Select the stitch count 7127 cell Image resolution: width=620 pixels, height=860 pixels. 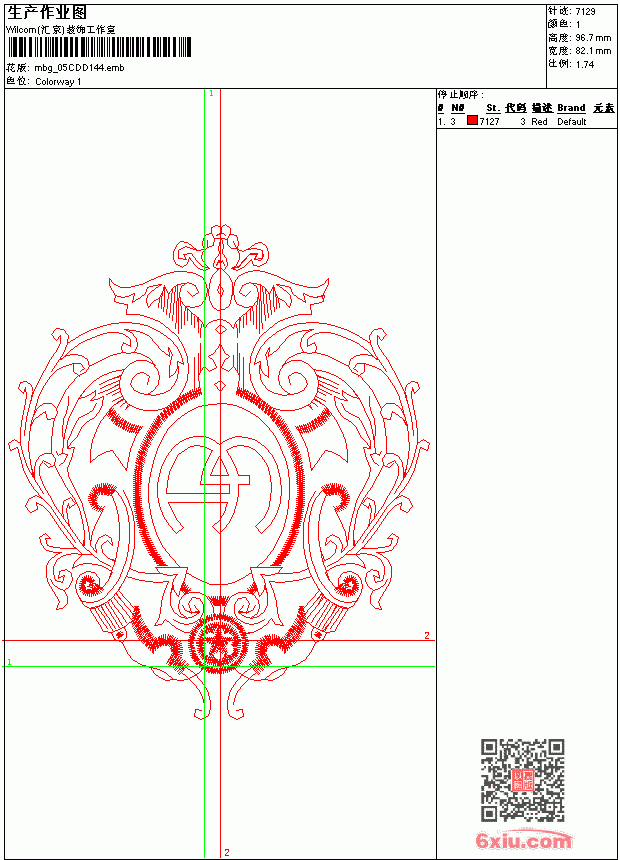pos(489,122)
